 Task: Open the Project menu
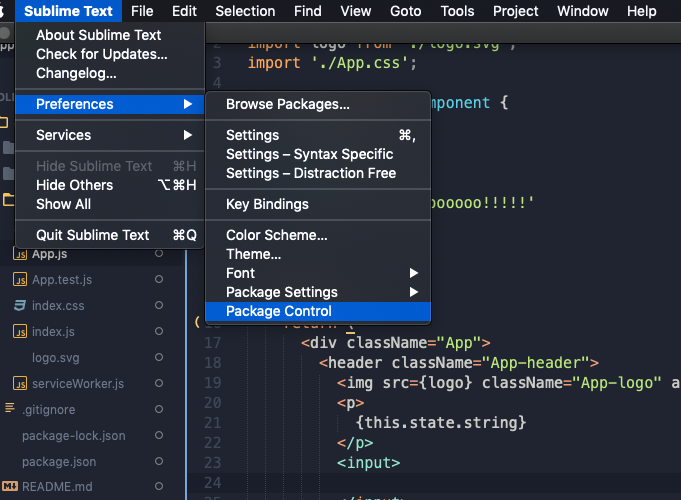[516, 11]
